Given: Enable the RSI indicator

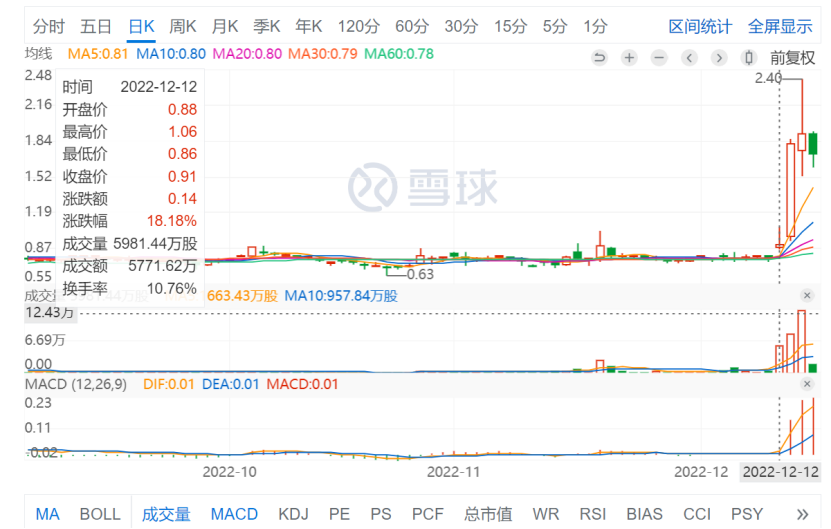Looking at the screenshot, I should (592, 514).
